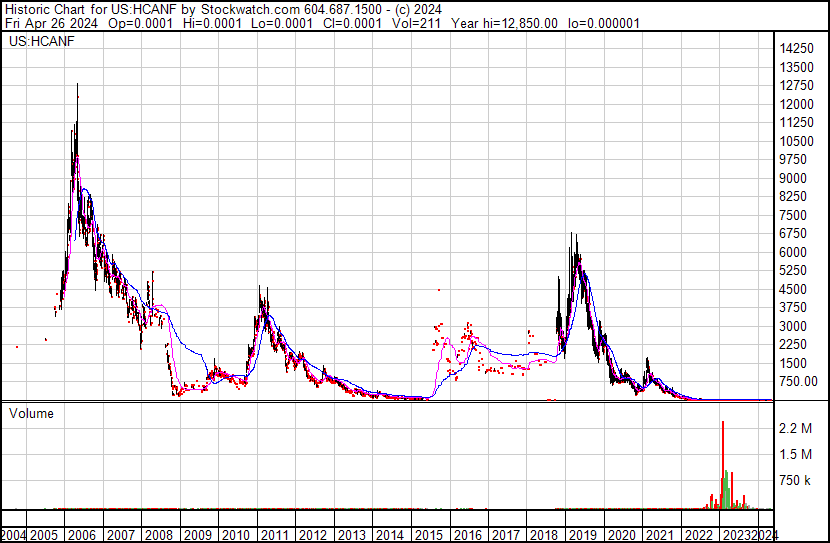Viewport: 830px width, 543px height.
Task: Click the 9000 price axis label
Action: click(794, 178)
